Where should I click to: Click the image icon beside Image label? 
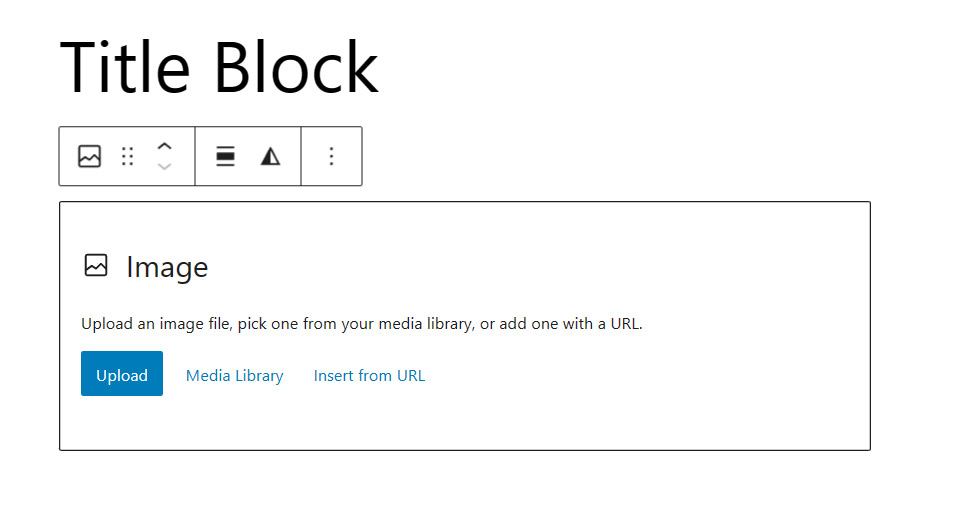96,266
